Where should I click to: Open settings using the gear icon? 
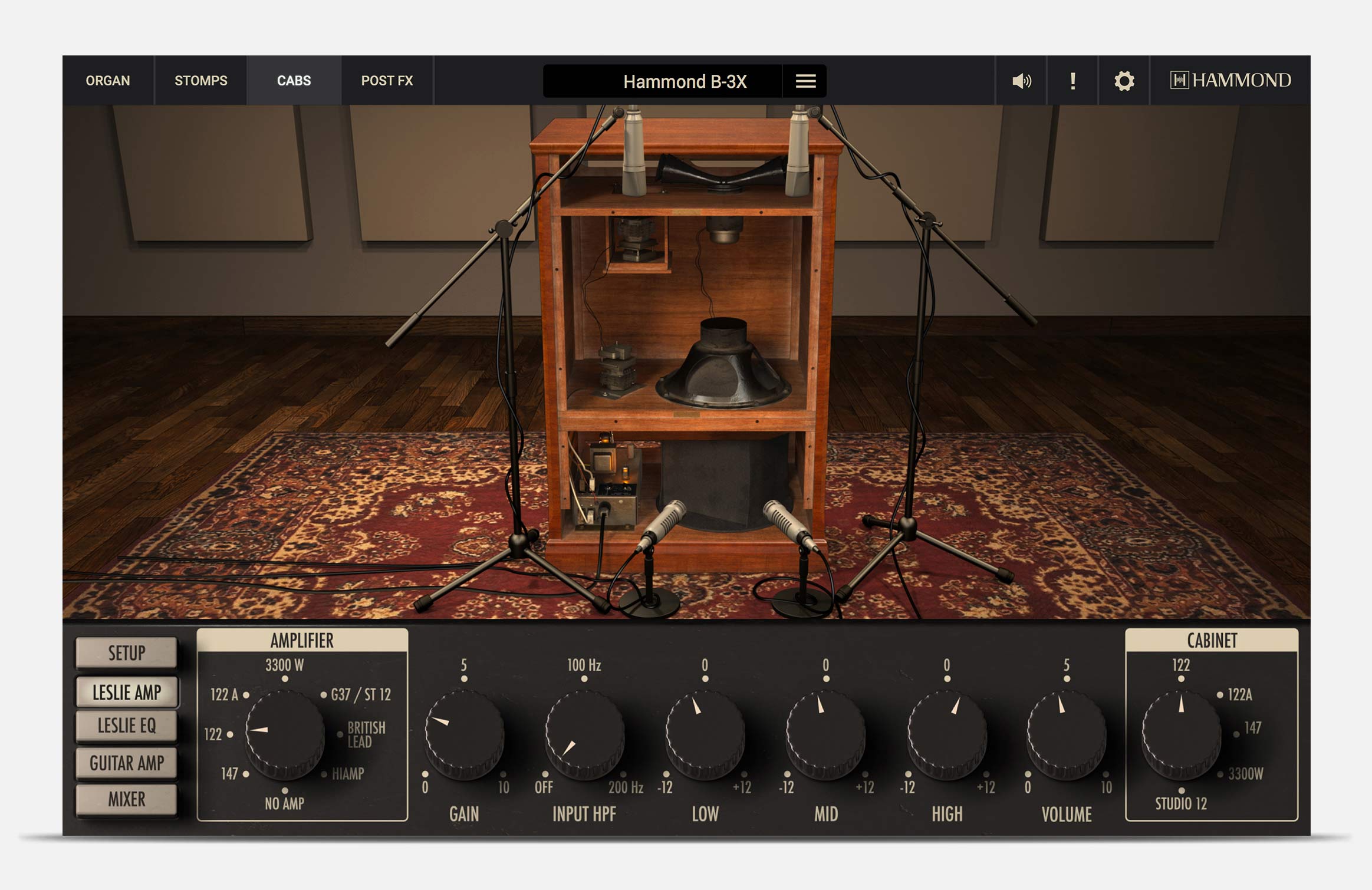[1123, 82]
